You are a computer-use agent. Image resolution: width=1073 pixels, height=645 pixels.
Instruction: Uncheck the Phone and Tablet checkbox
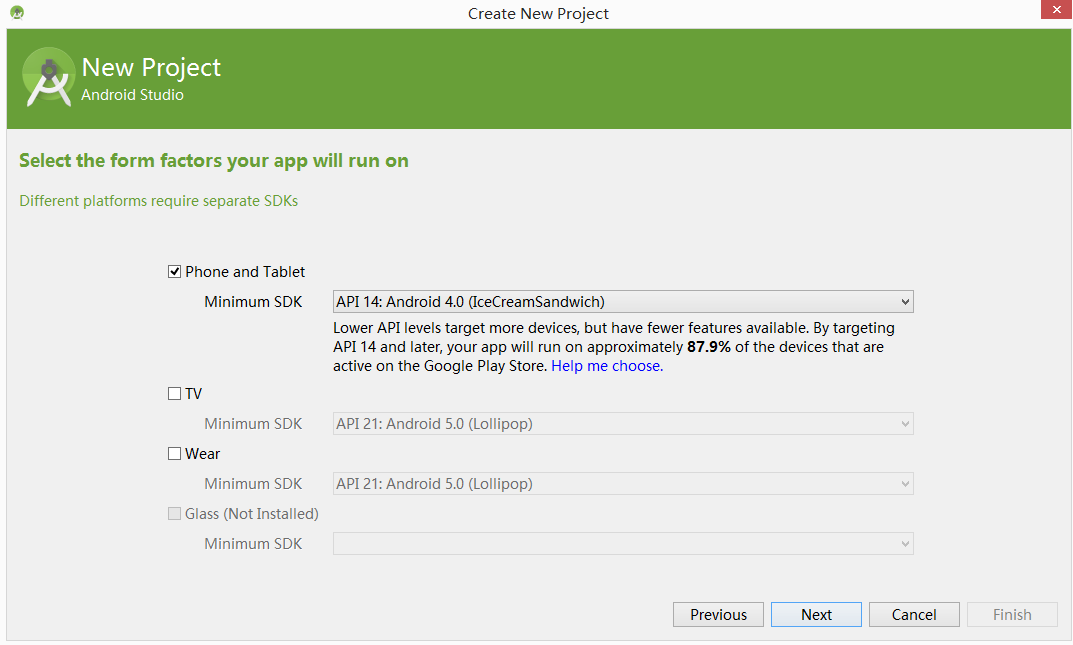(175, 272)
